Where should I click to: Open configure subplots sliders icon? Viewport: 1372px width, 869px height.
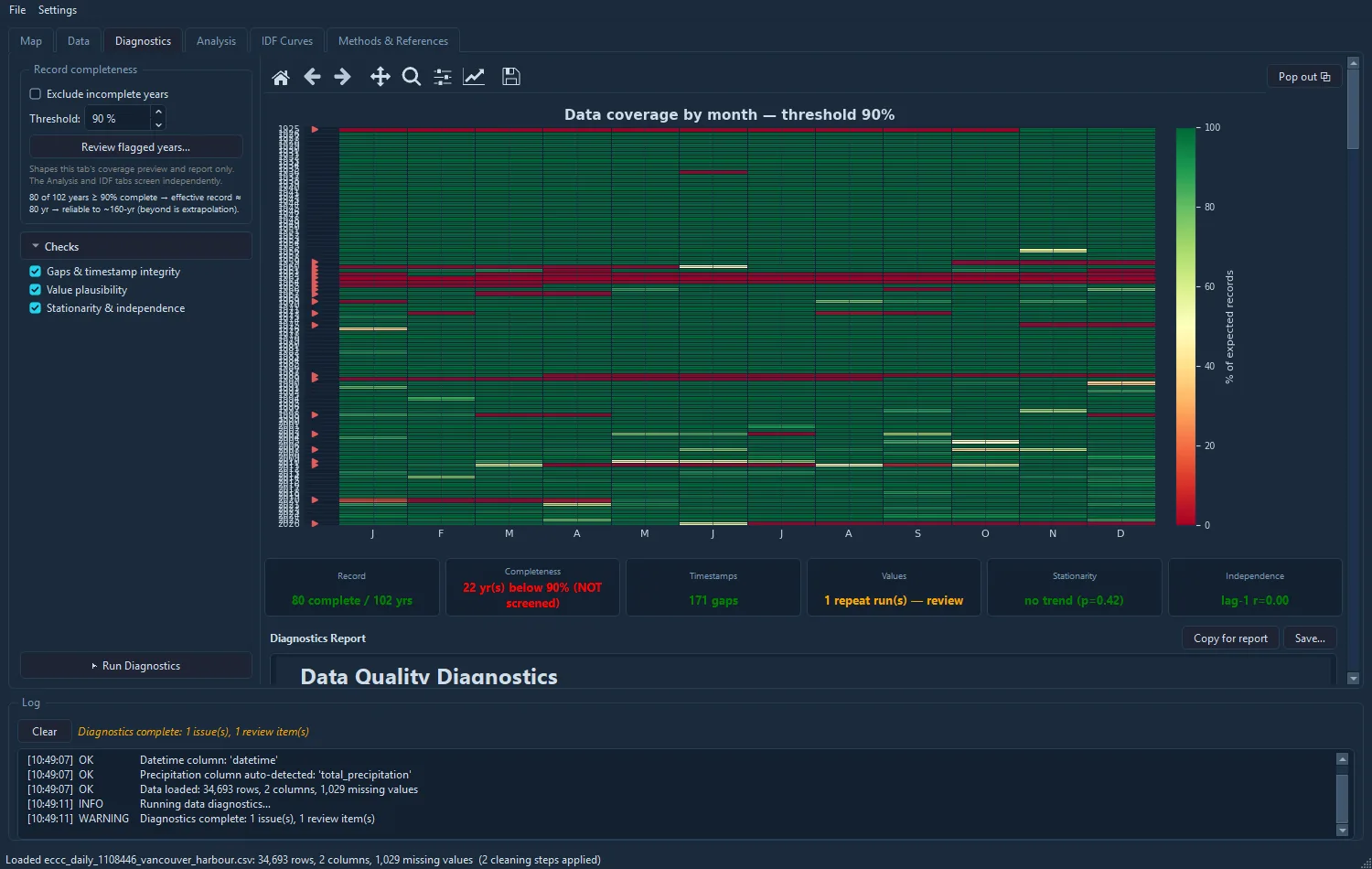pos(443,77)
